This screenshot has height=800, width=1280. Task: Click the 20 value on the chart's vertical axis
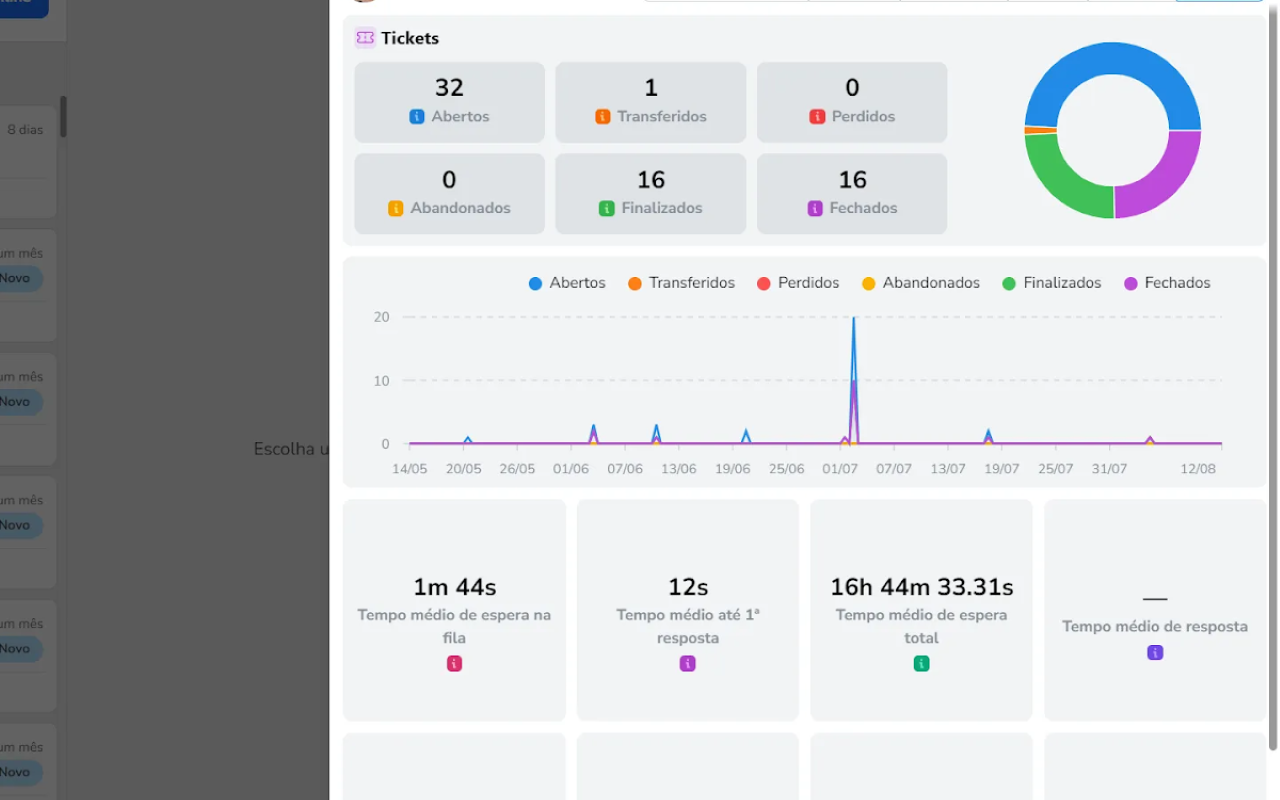click(x=381, y=317)
